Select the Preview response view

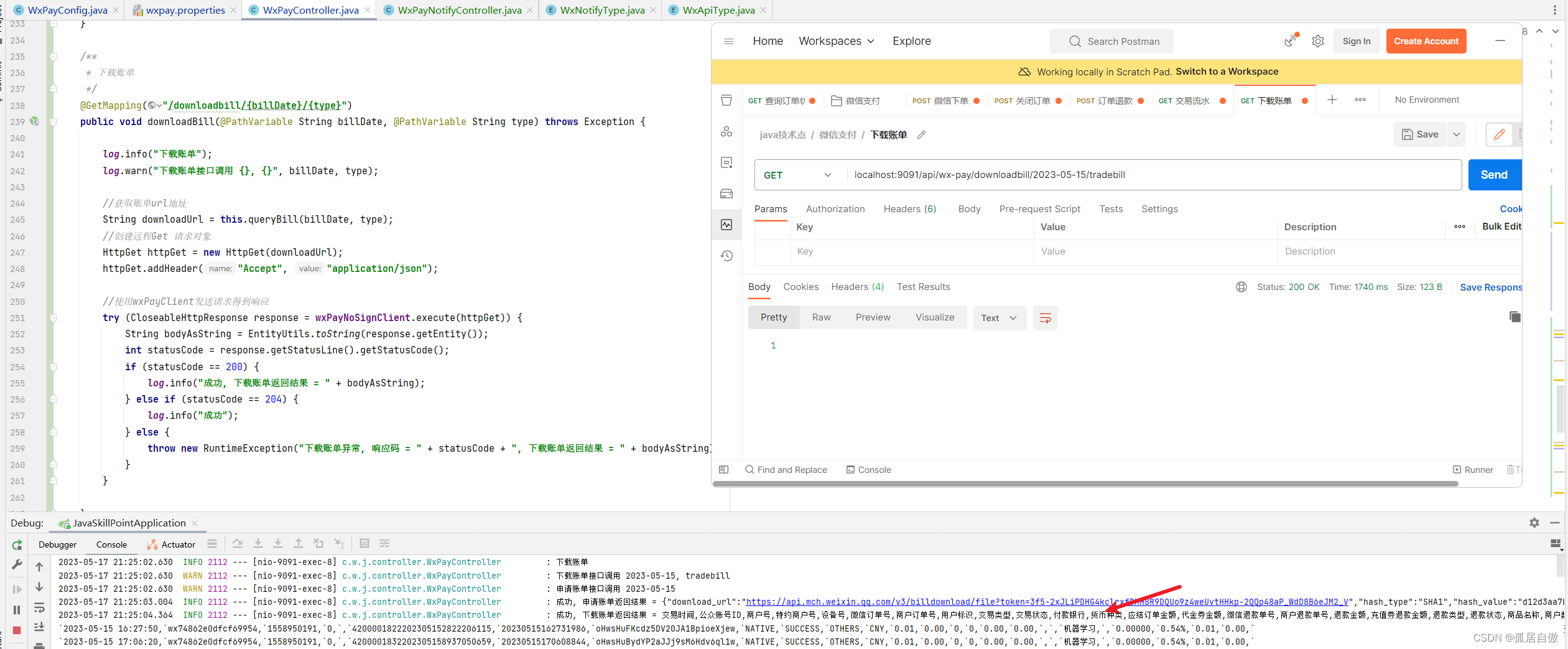tap(873, 318)
